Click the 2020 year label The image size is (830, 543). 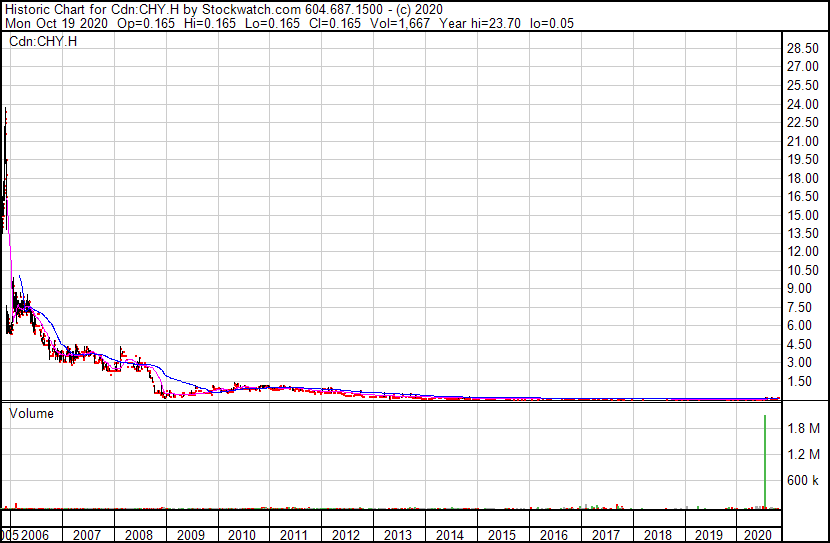click(x=761, y=535)
